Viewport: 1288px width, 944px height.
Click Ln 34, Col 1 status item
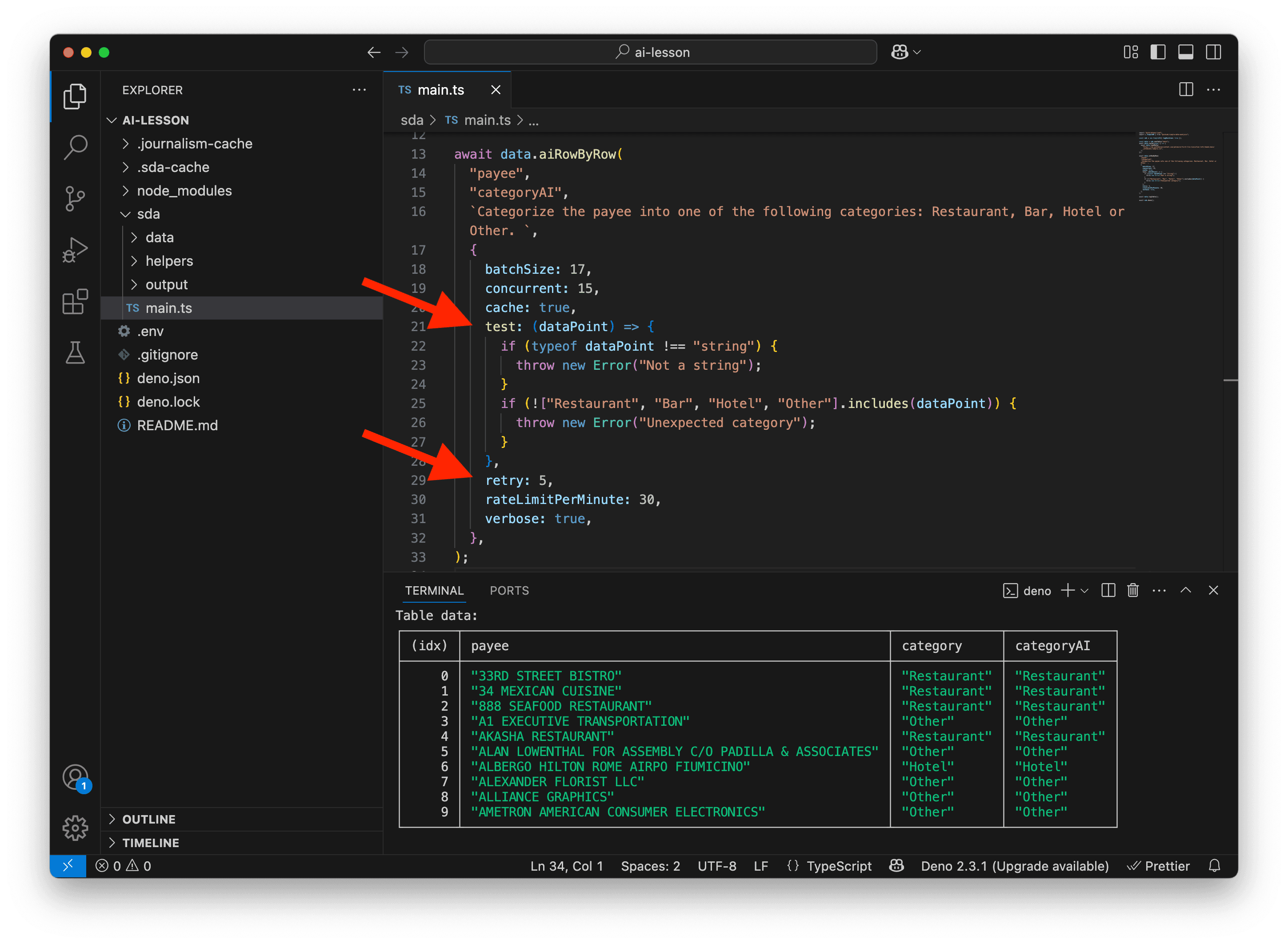tap(566, 866)
